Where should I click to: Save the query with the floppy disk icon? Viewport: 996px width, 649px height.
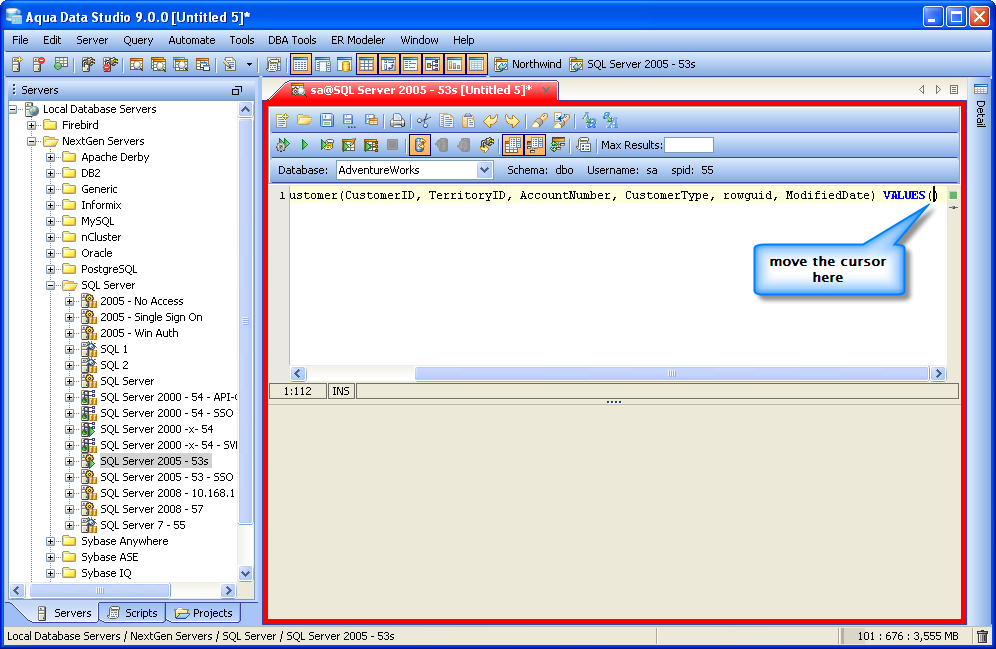326,120
